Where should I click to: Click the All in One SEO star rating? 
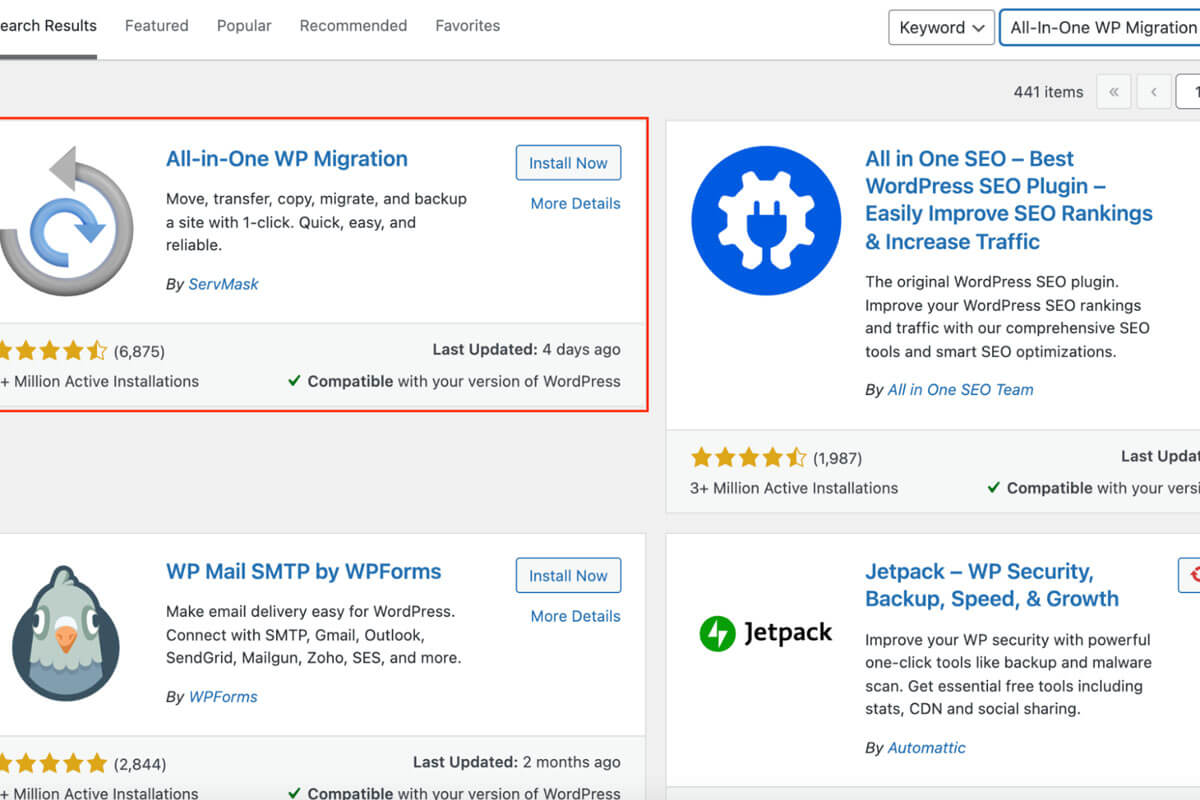point(748,458)
